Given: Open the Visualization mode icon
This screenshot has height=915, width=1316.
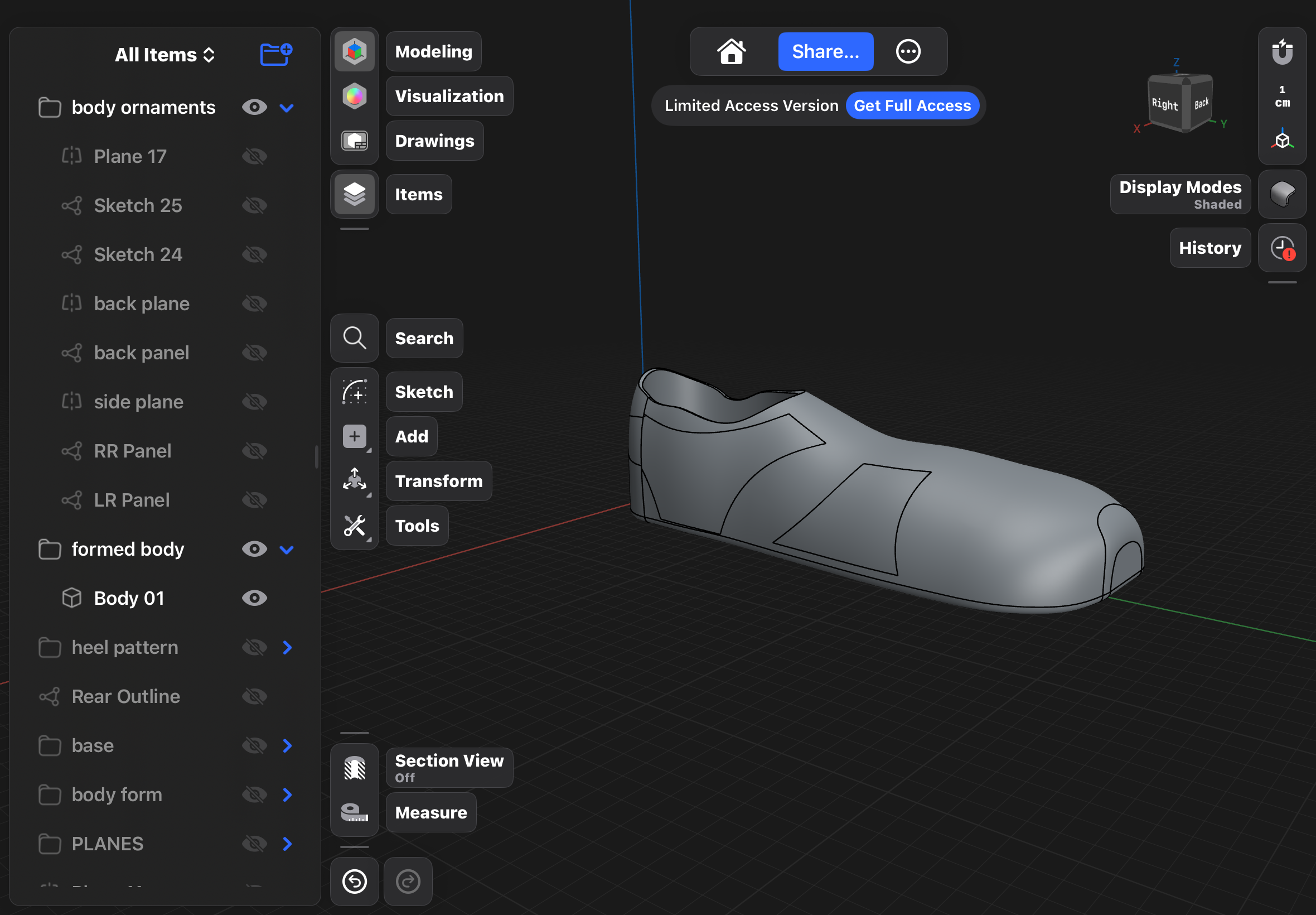Looking at the screenshot, I should click(354, 97).
